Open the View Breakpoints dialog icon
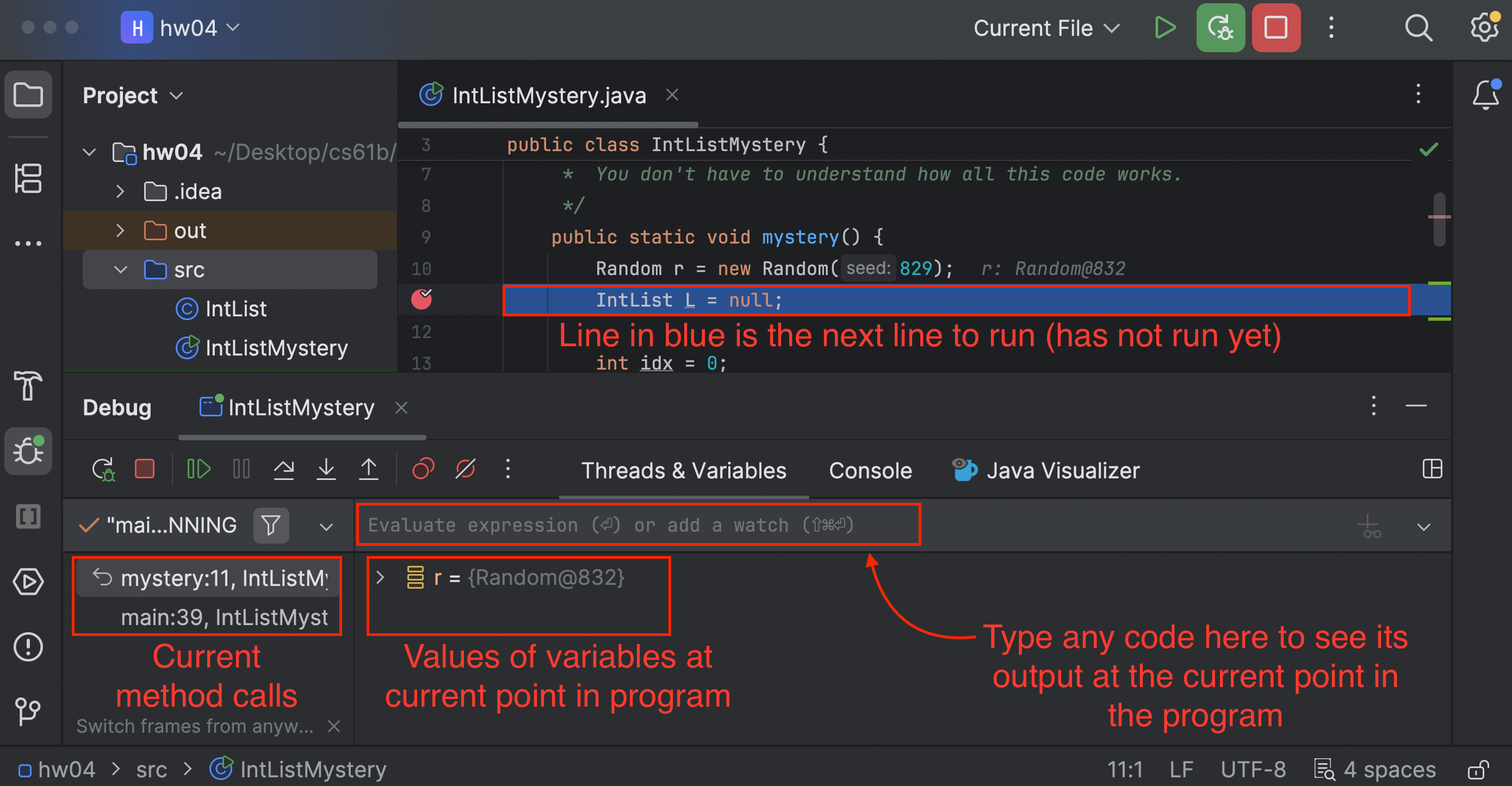This screenshot has height=786, width=1512. click(x=423, y=468)
